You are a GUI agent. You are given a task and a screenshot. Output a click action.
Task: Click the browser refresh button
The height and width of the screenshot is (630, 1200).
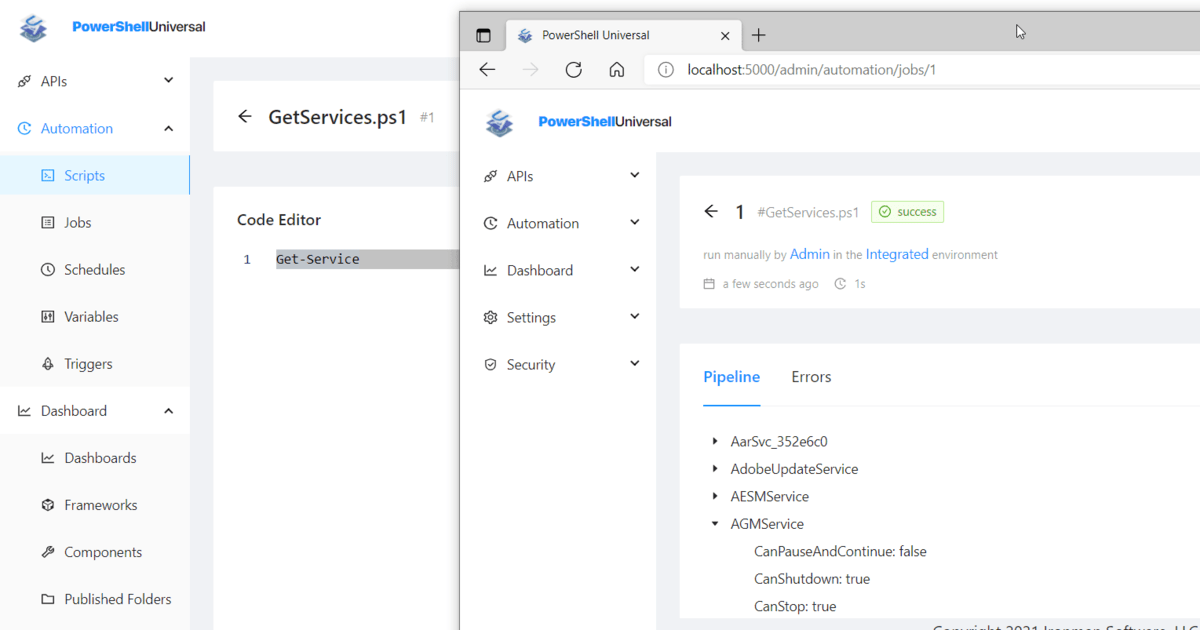(x=573, y=69)
